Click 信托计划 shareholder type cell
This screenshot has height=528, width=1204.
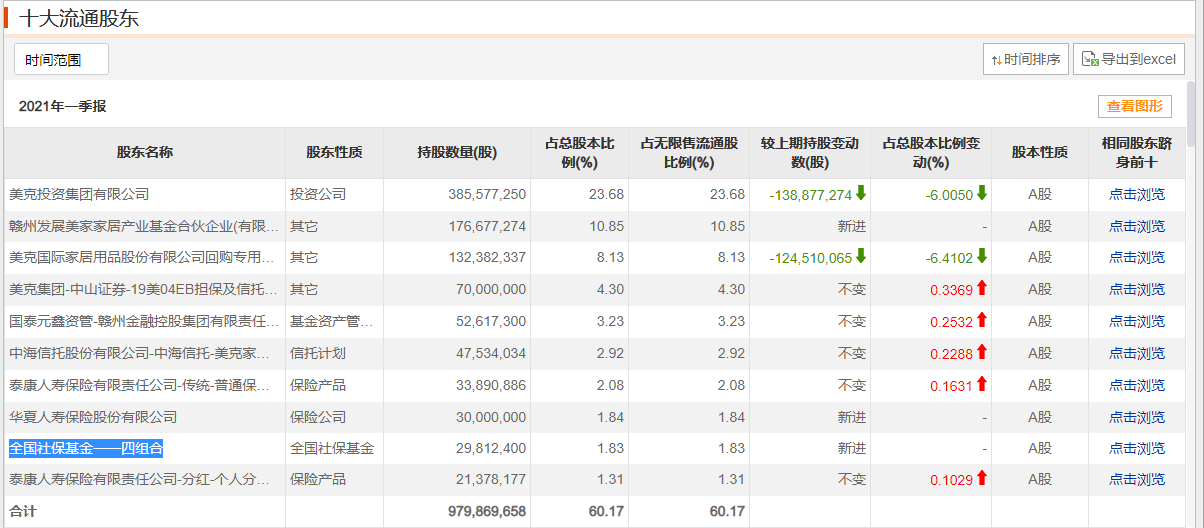pyautogui.click(x=318, y=353)
